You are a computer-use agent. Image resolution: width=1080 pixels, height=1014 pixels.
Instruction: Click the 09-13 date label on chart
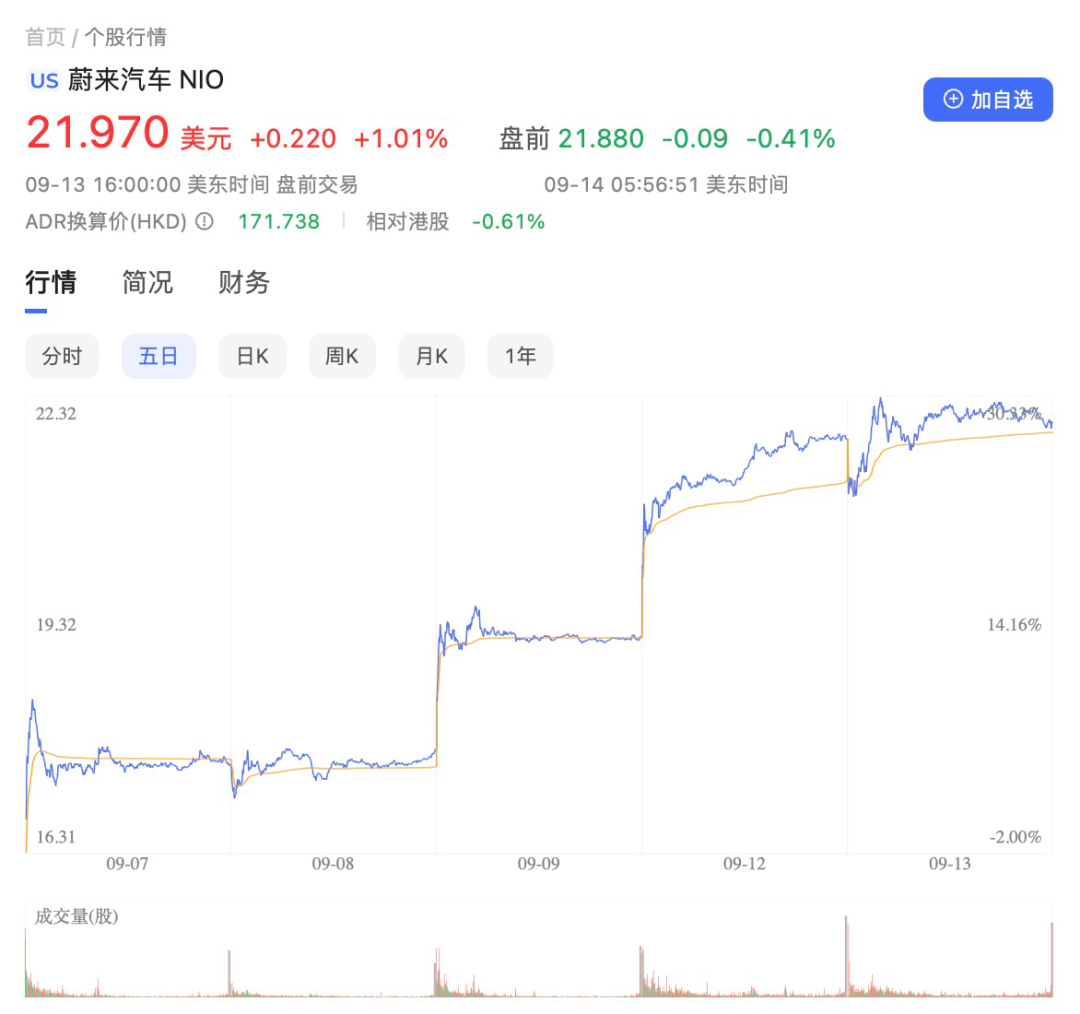pyautogui.click(x=950, y=863)
